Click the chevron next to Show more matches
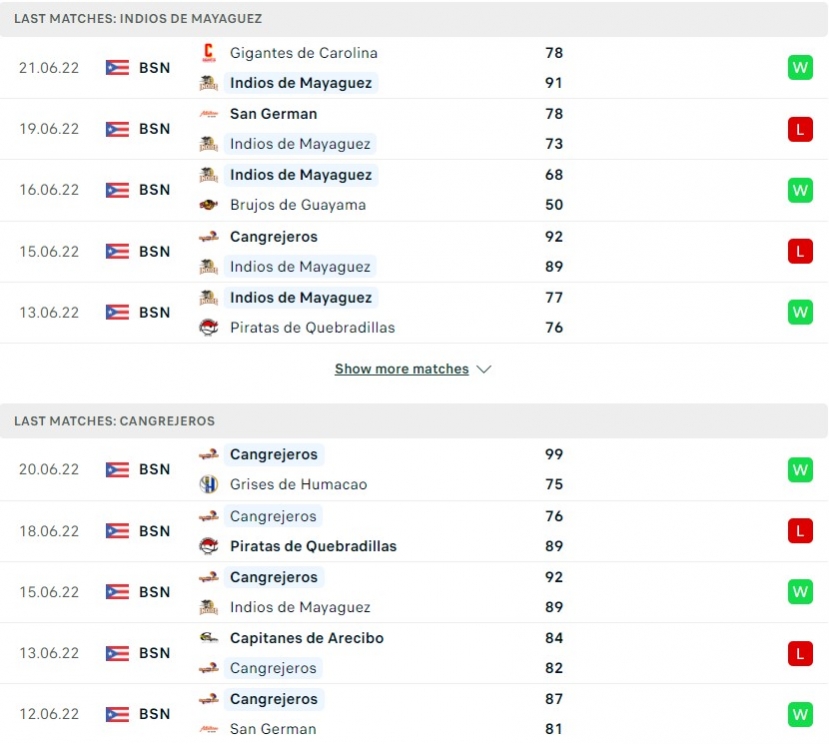Screen dimensions: 829x744 [x=484, y=369]
